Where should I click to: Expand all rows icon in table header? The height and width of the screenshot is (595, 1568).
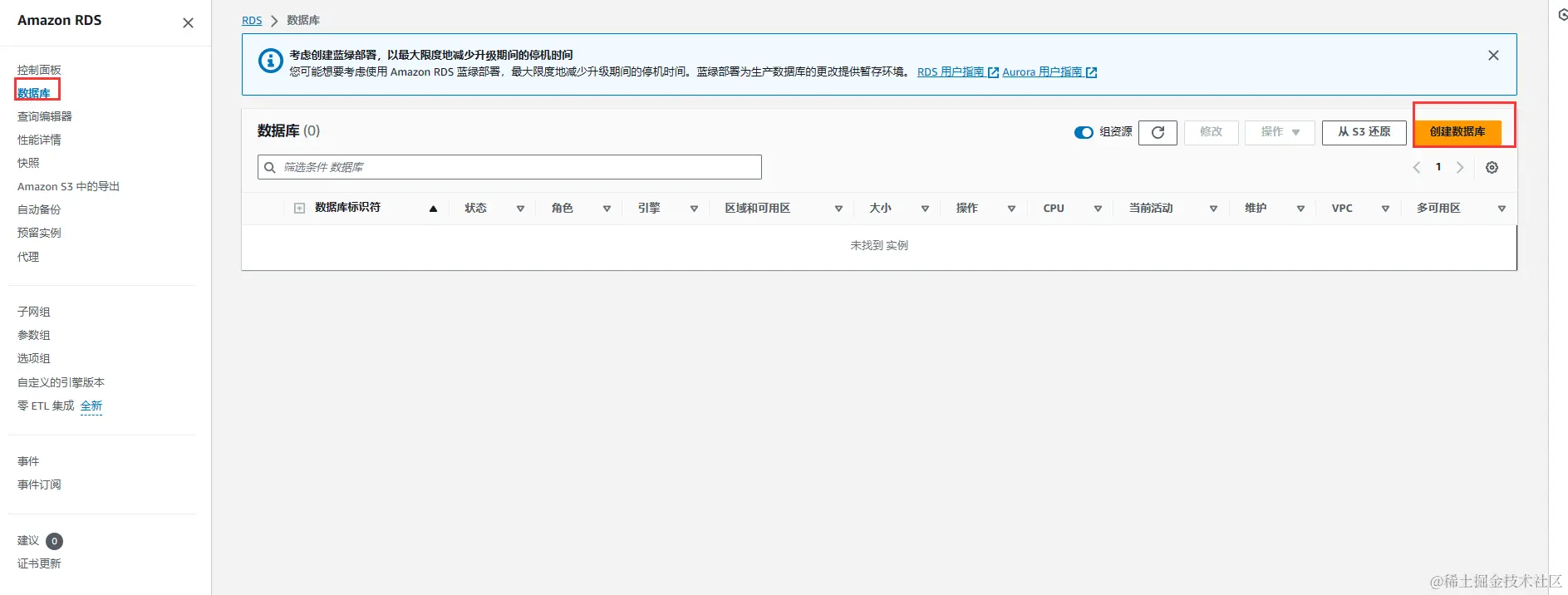299,208
